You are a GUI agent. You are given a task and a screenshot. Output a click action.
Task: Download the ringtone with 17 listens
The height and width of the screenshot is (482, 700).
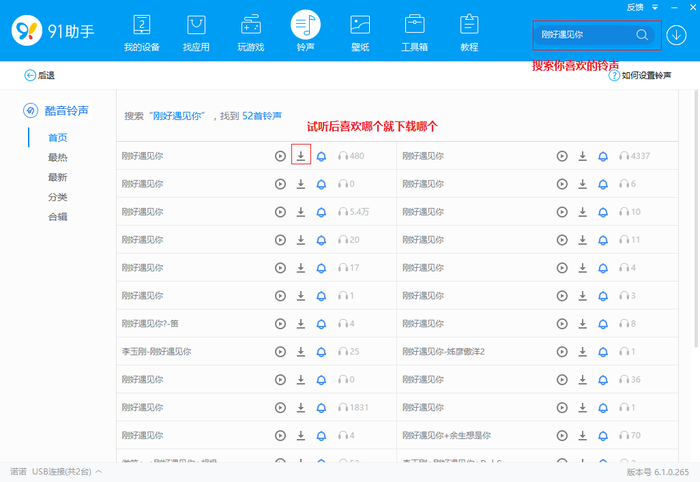click(x=301, y=268)
